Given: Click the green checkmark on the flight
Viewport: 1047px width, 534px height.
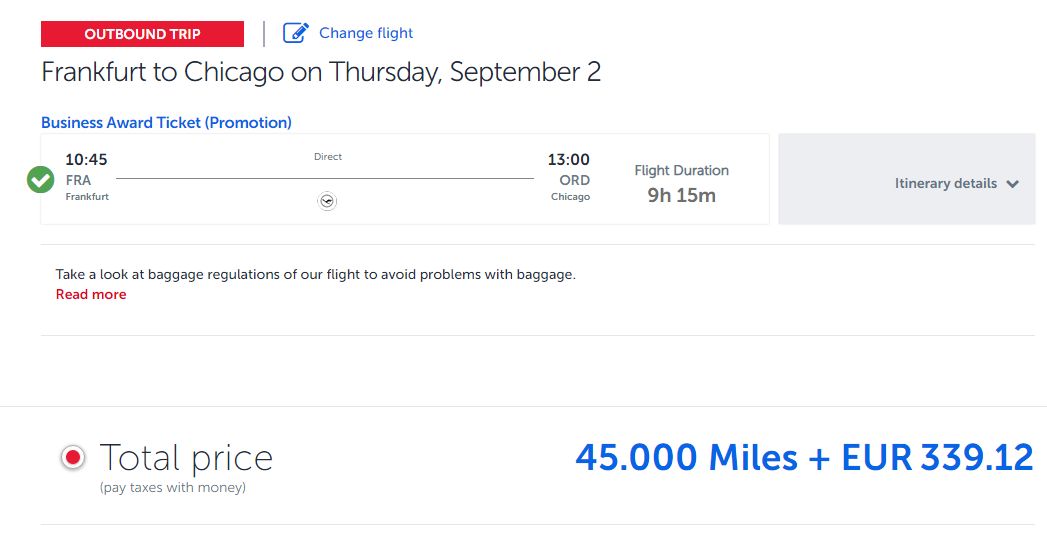Looking at the screenshot, I should pos(40,180).
